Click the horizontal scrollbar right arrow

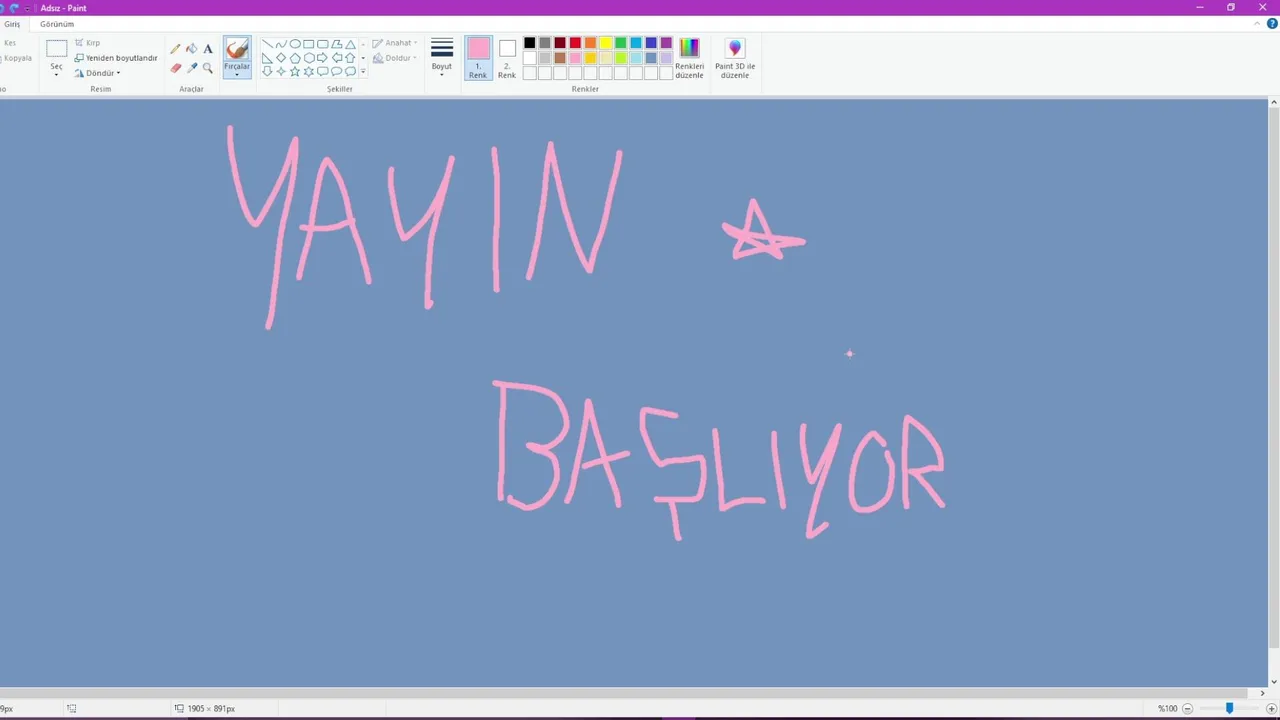[x=1262, y=693]
